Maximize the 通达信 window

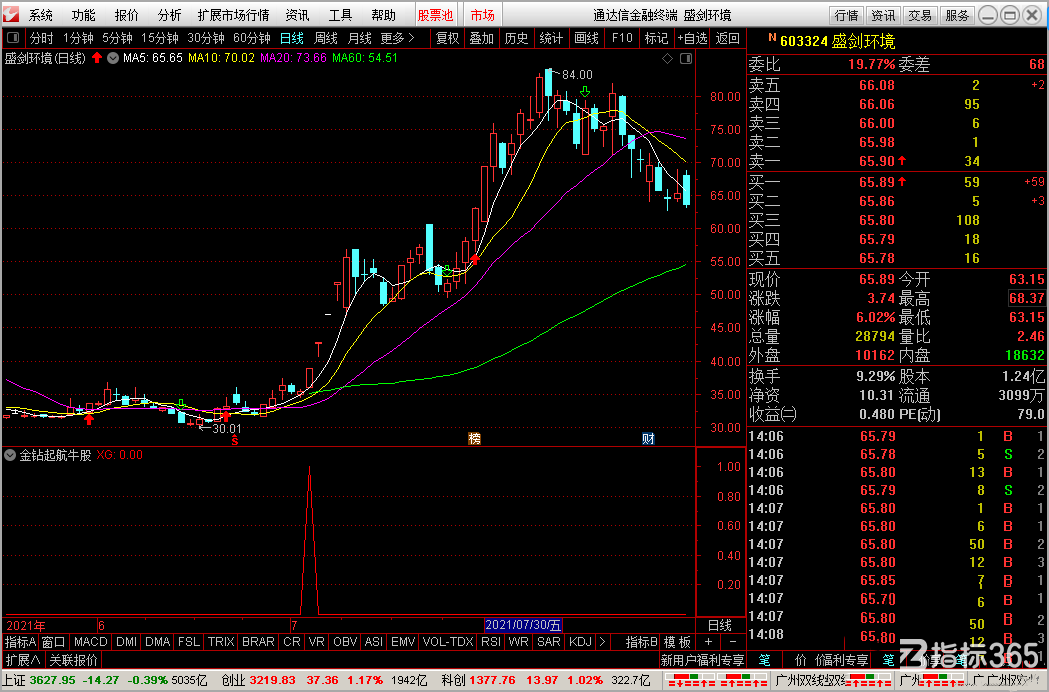(x=1010, y=15)
